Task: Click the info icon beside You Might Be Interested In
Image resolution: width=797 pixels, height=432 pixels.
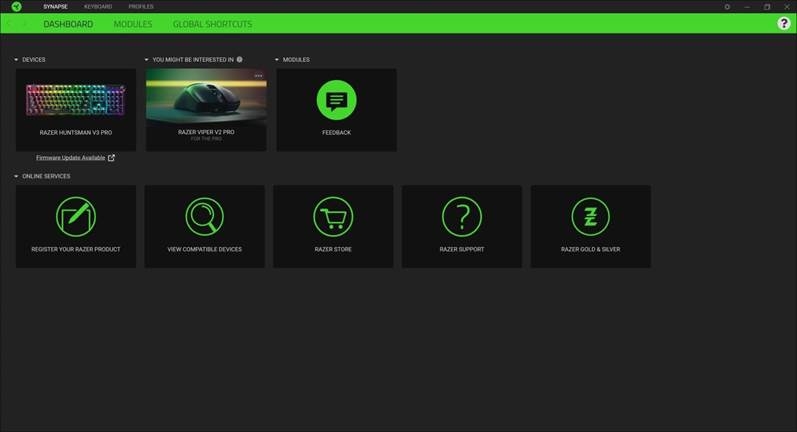Action: click(x=239, y=59)
